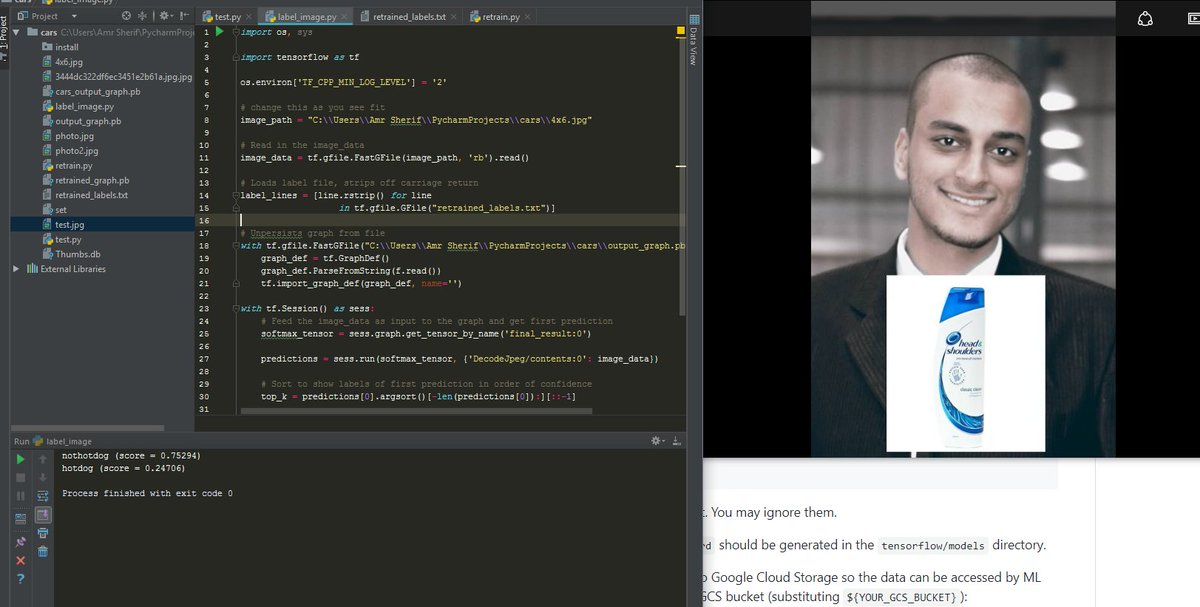Close the retrain.py tab
The image size is (1200, 607).
527,17
